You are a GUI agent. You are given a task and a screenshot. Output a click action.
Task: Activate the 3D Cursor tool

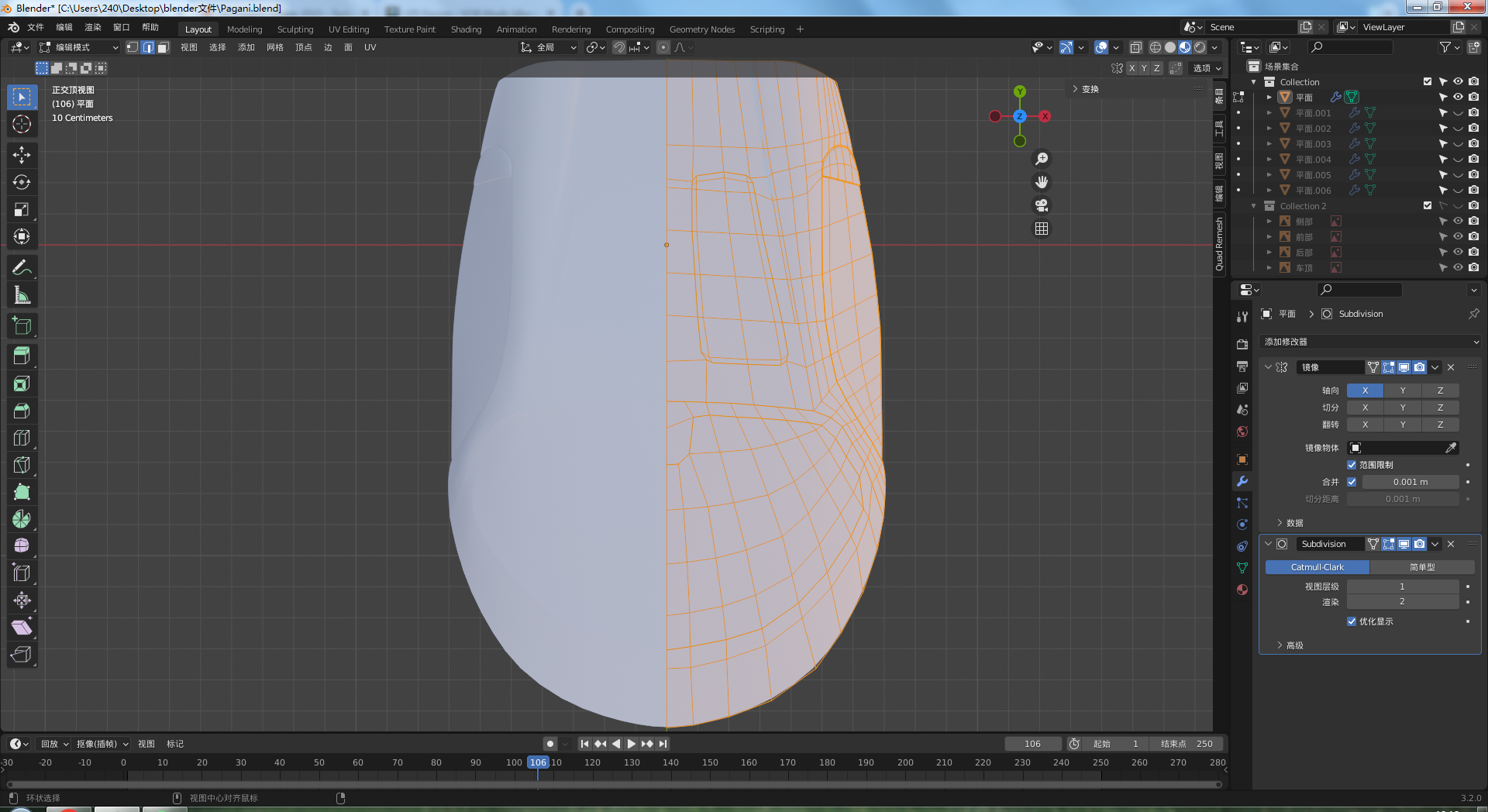[x=22, y=124]
